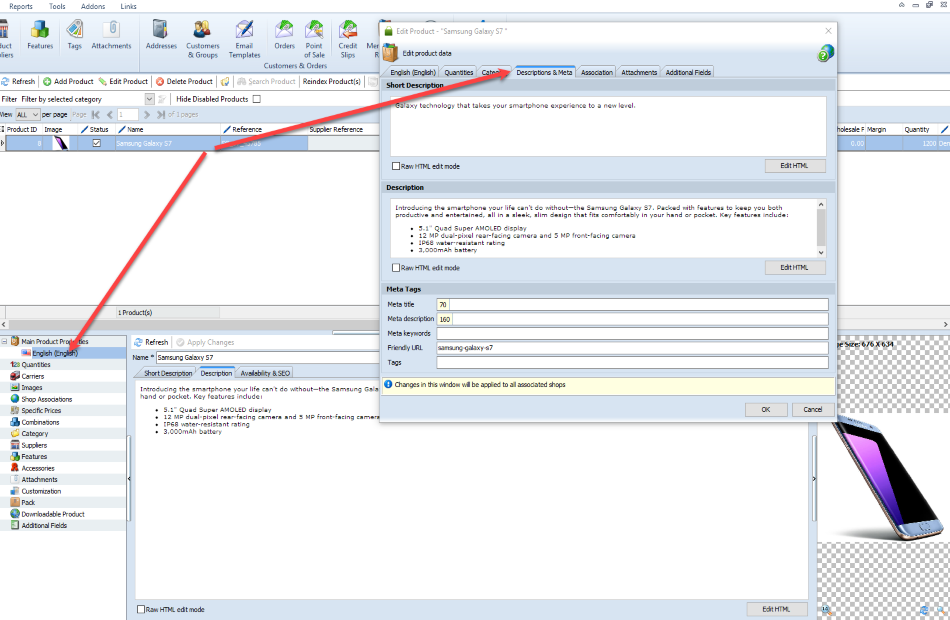
Task: Open Point of Sale ribbon icon
Action: (x=314, y=39)
